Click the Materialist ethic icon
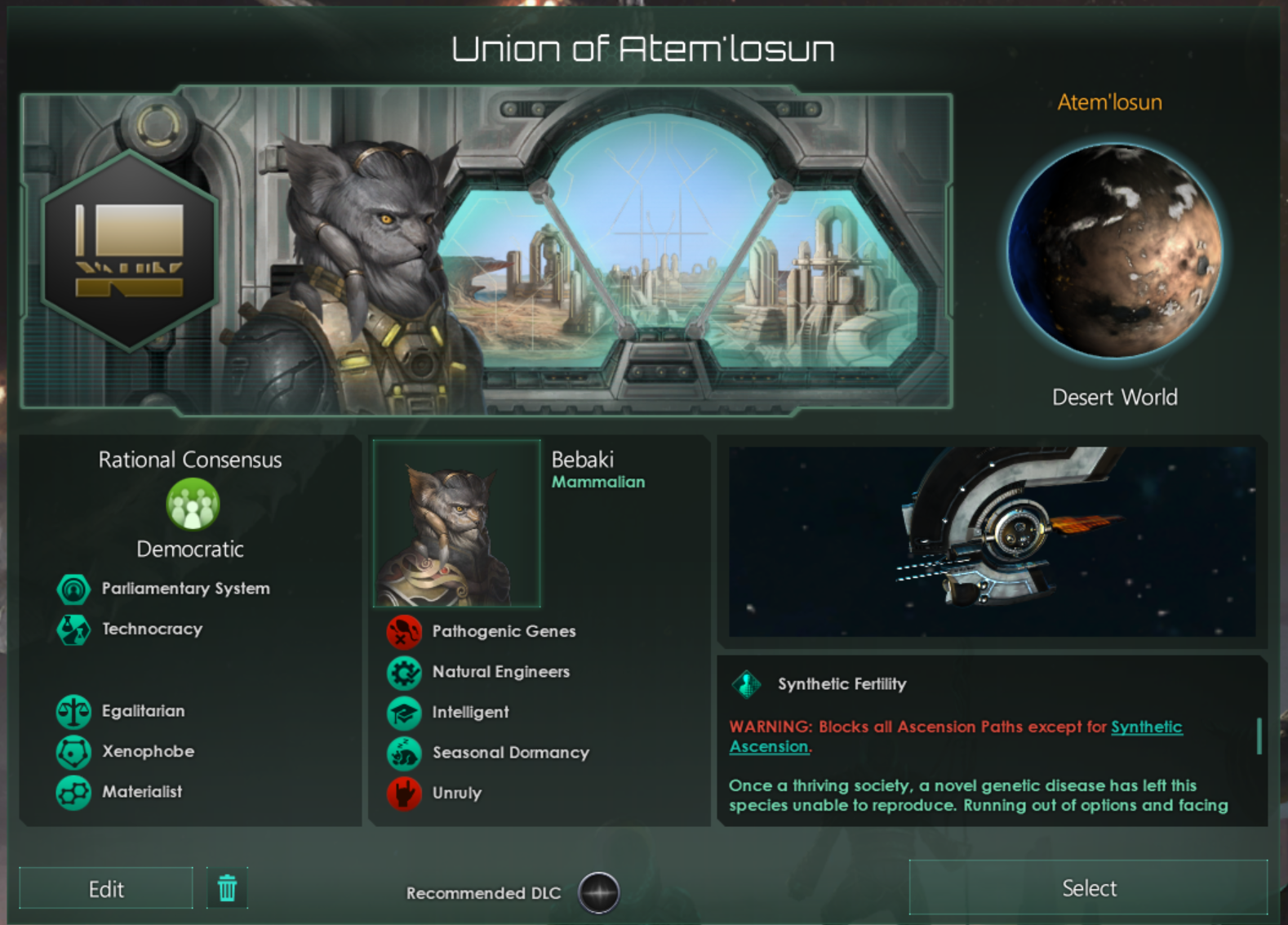Viewport: 1288px width, 925px height. coord(73,792)
